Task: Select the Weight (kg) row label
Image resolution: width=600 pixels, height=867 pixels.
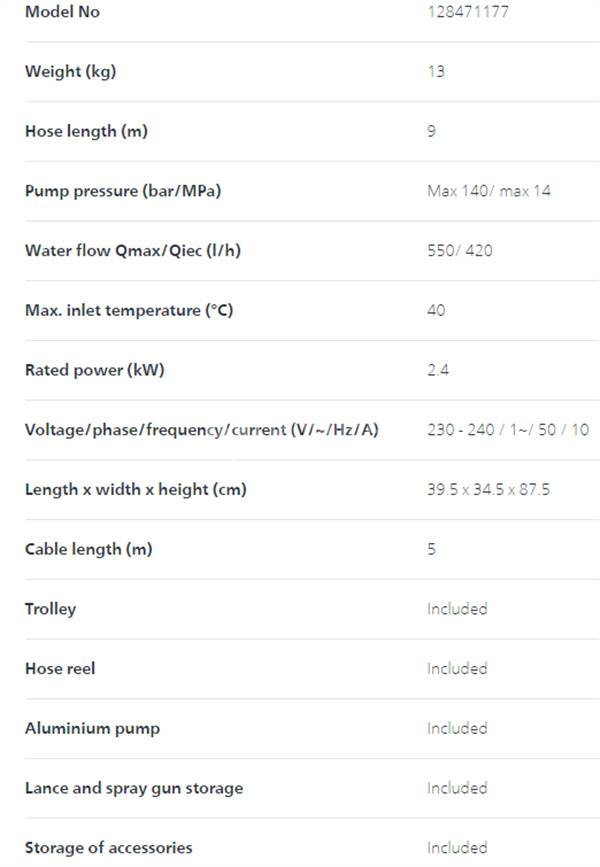Action: click(71, 71)
